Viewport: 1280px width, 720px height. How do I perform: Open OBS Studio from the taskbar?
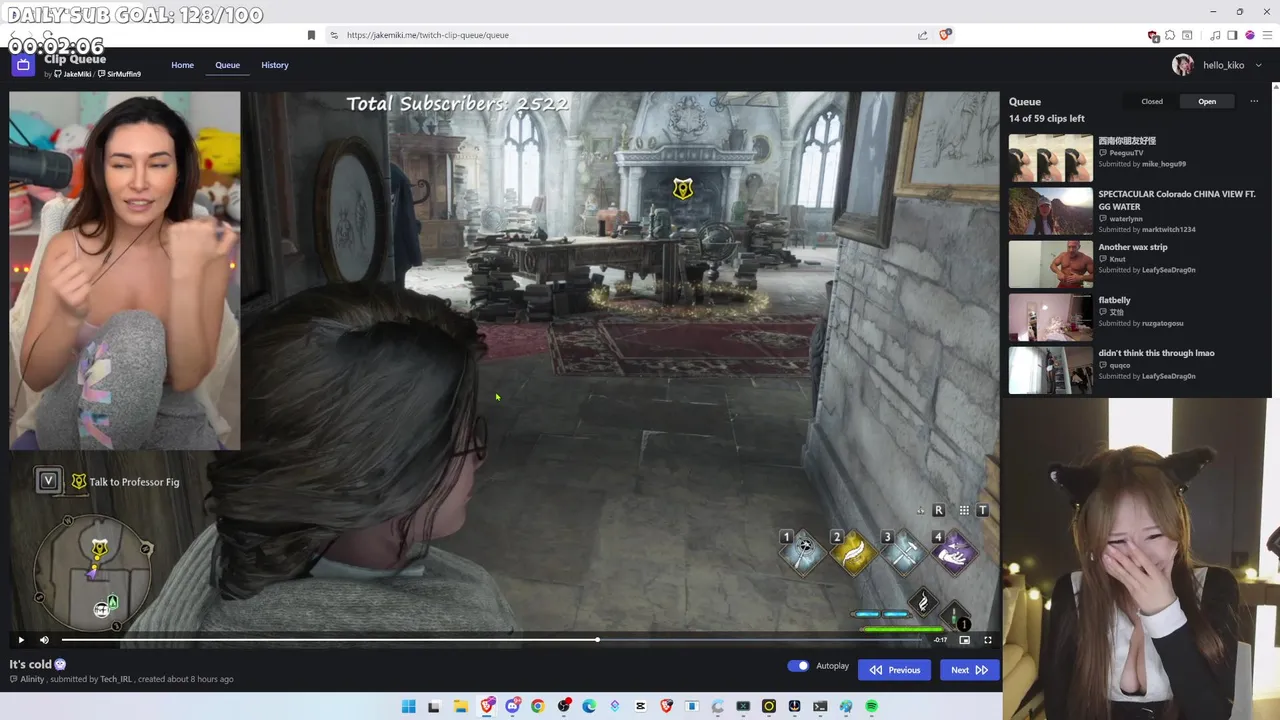[x=564, y=706]
